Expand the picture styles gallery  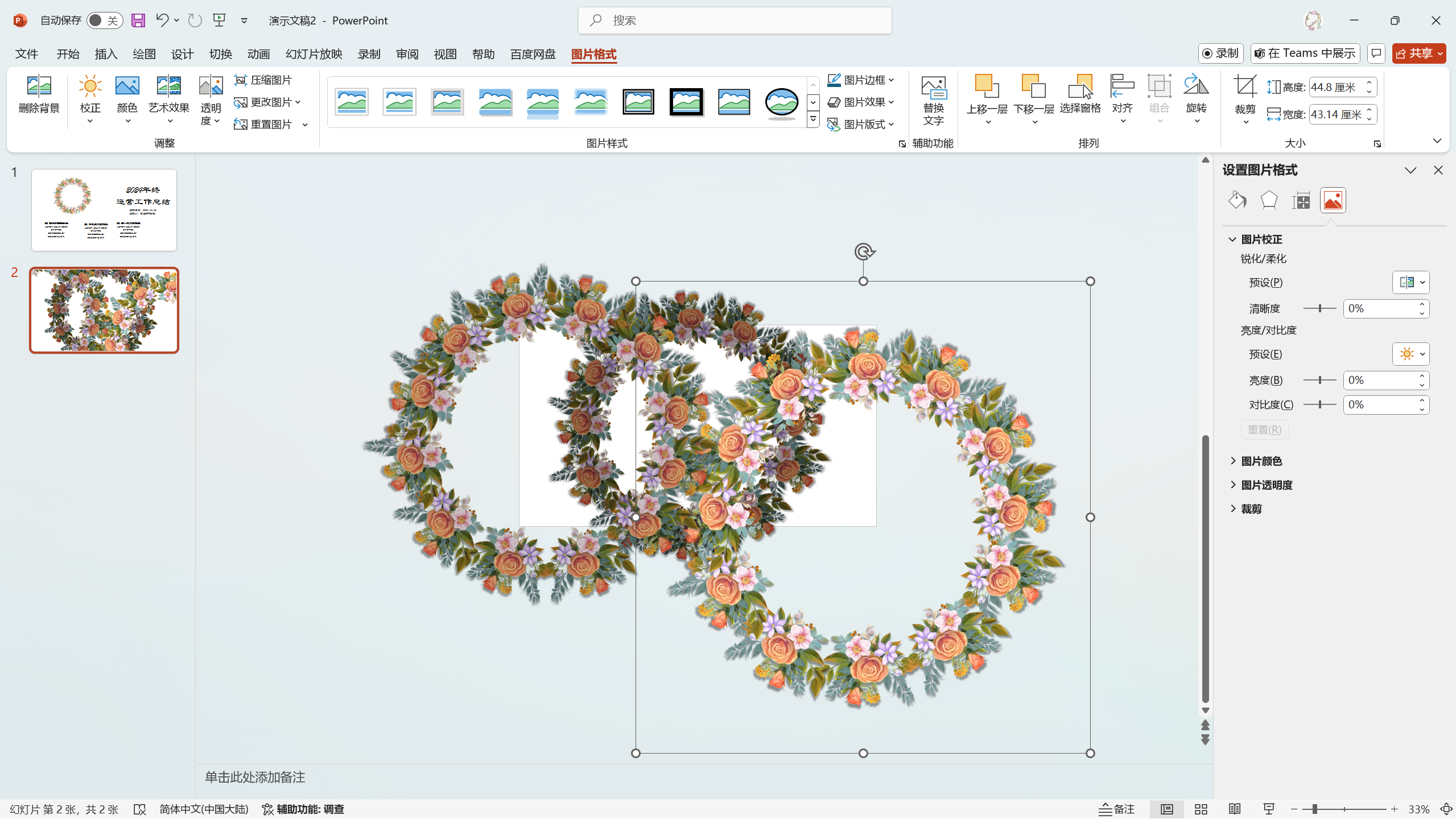(x=813, y=119)
